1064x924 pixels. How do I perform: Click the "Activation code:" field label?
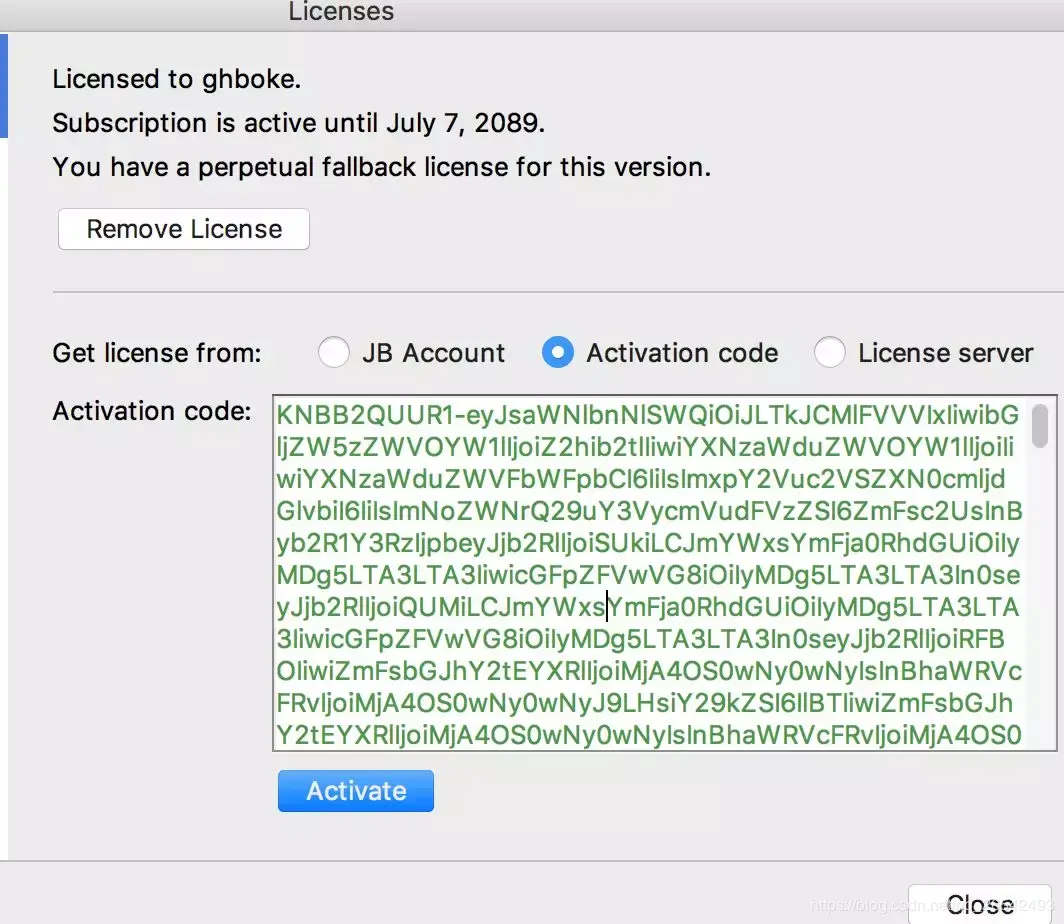point(152,411)
